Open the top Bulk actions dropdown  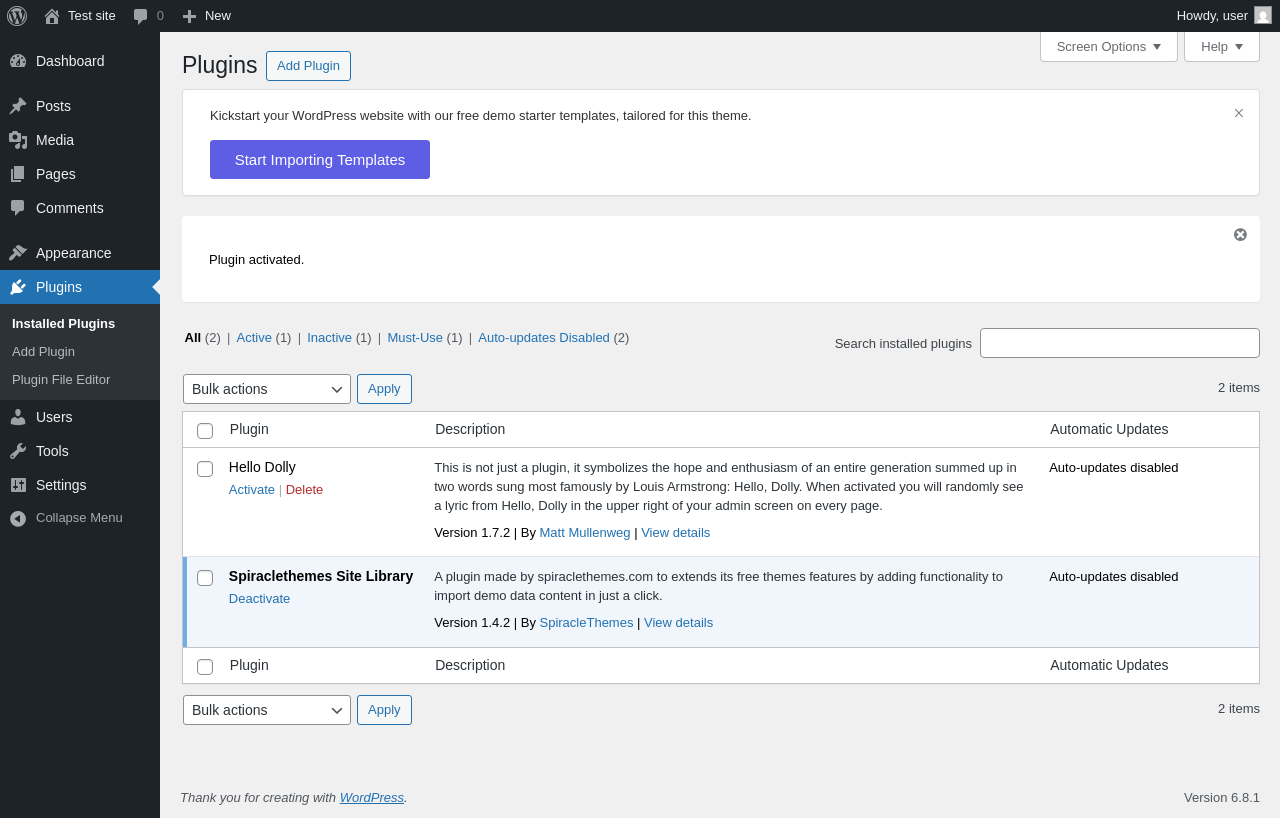(266, 389)
